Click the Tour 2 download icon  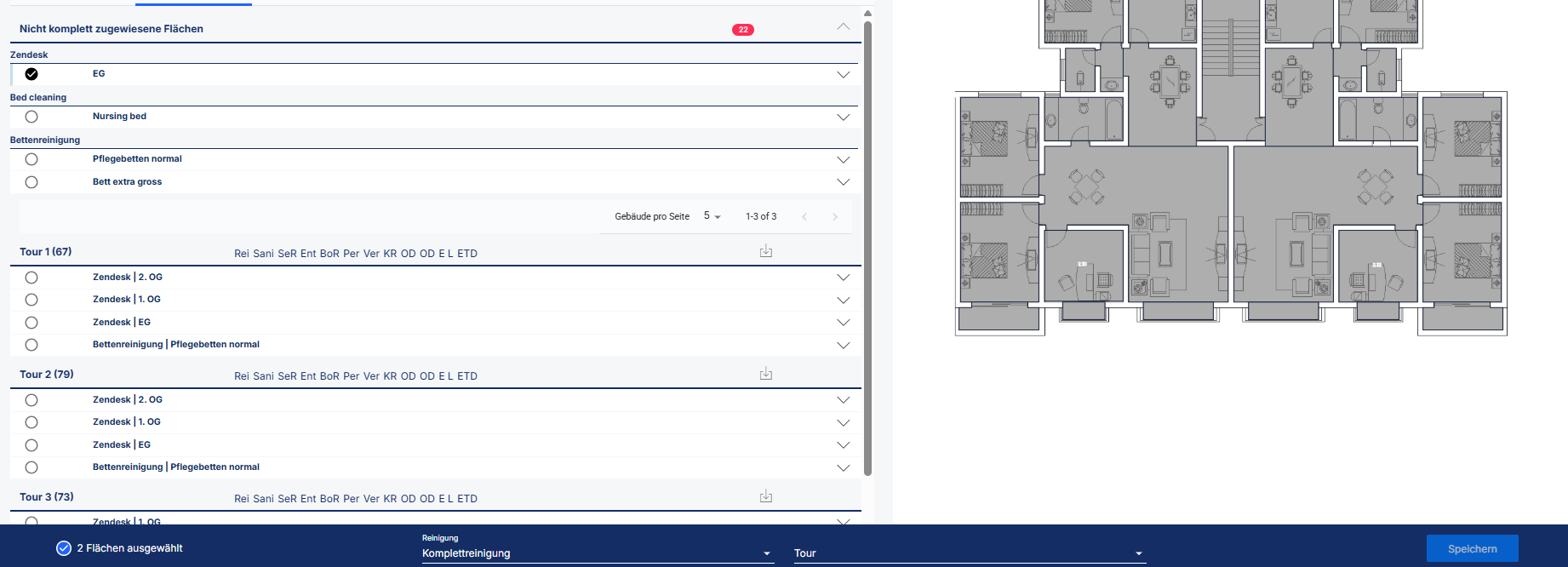(x=766, y=374)
